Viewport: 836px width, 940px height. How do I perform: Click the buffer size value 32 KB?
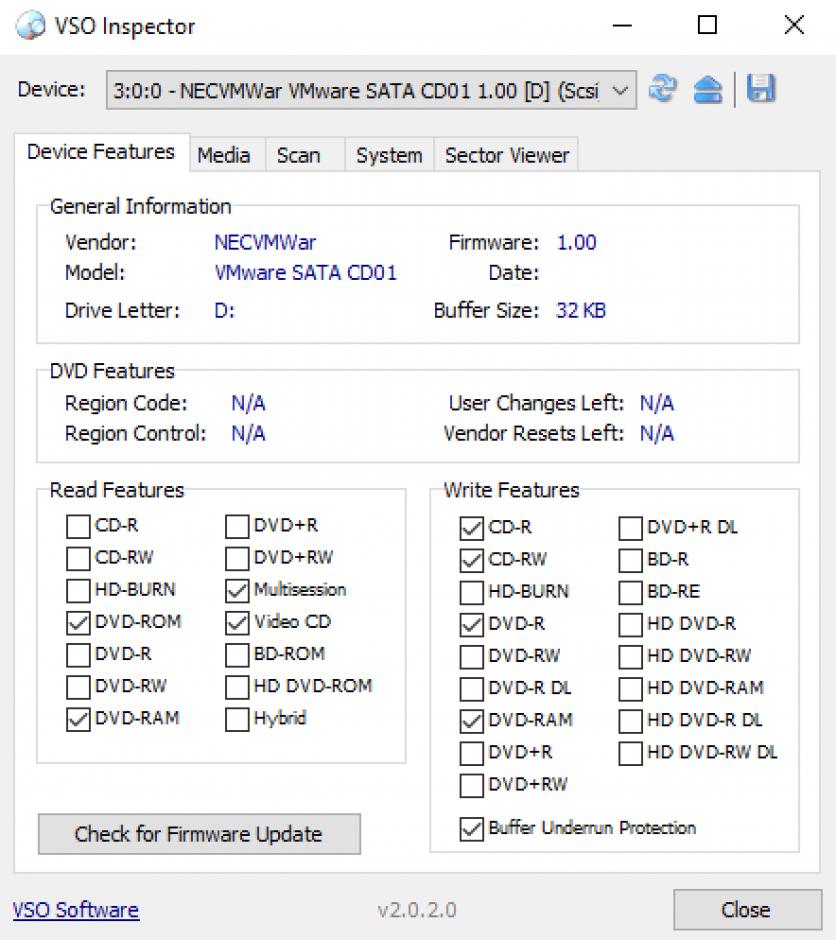(x=581, y=311)
